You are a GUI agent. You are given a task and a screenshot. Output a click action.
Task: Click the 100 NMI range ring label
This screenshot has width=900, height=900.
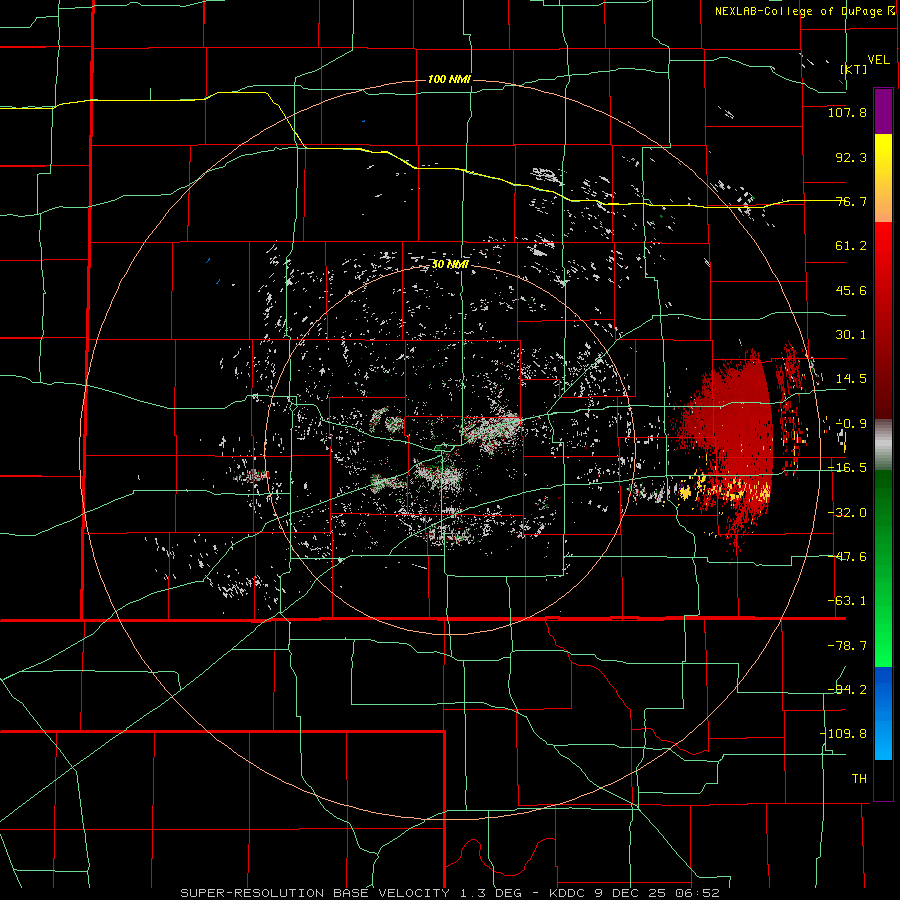(449, 79)
